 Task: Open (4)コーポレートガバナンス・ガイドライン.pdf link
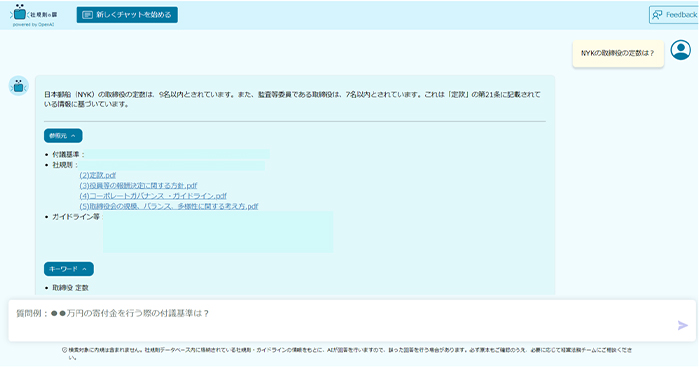click(x=153, y=196)
